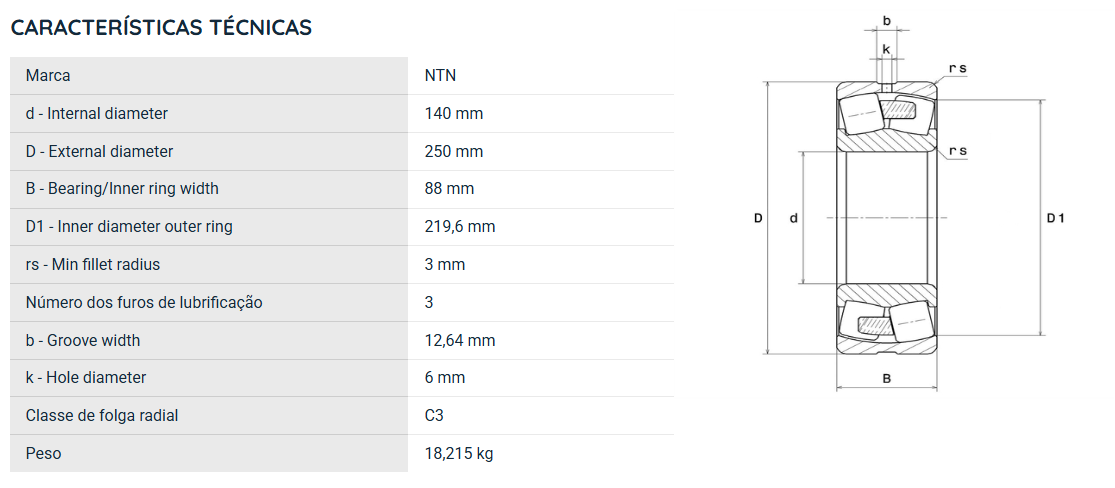
Task: Click the D - External diameter label
Action: (100, 152)
